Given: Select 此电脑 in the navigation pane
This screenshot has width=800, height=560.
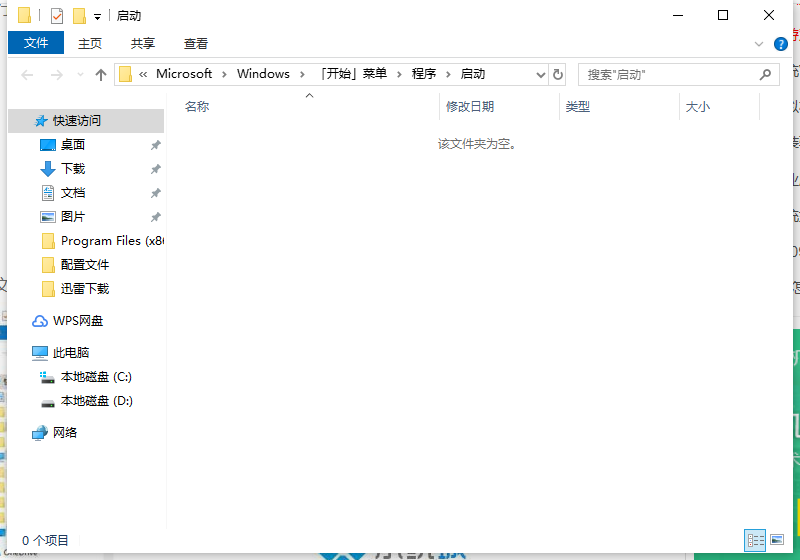Looking at the screenshot, I should [70, 353].
